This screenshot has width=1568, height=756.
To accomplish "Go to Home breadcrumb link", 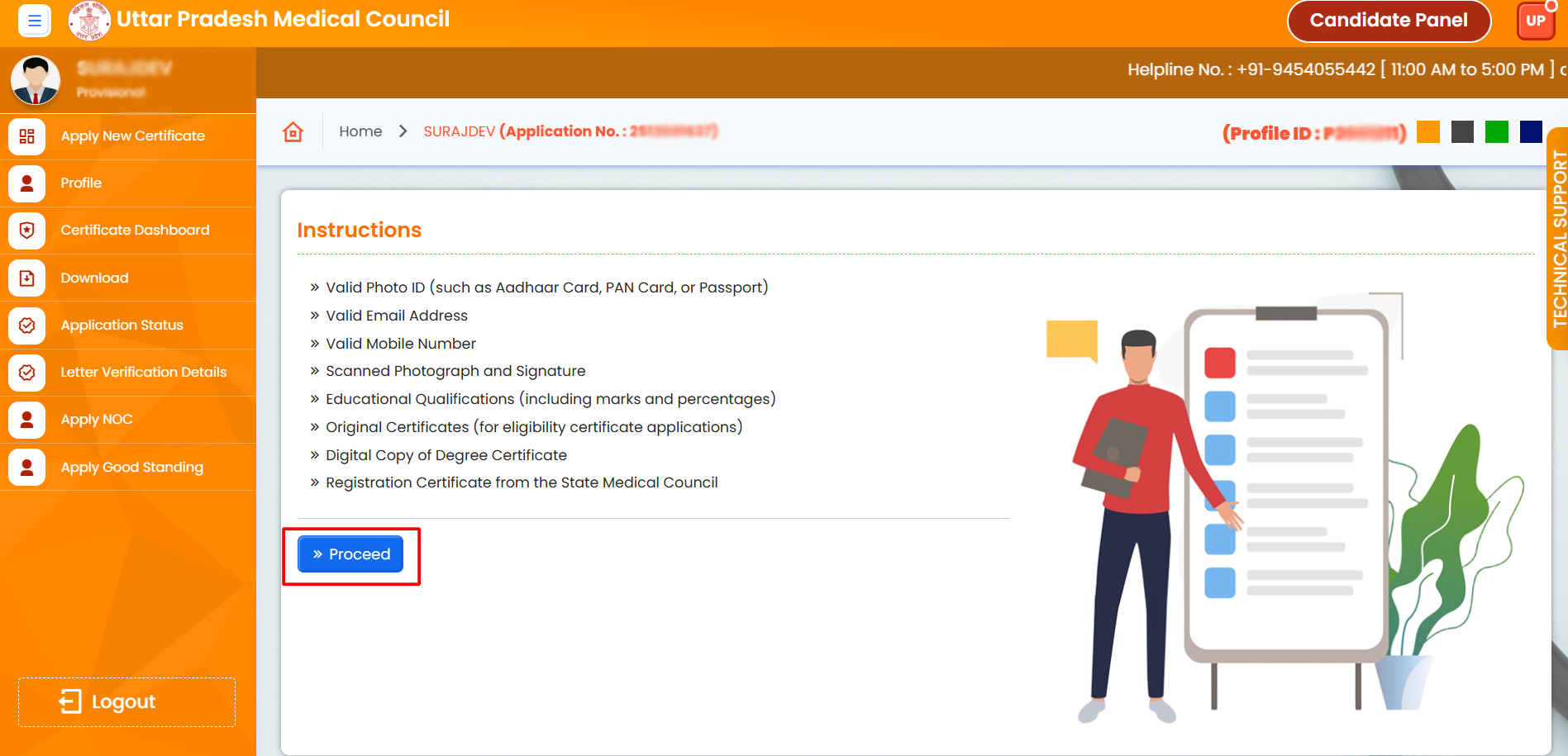I will [360, 131].
